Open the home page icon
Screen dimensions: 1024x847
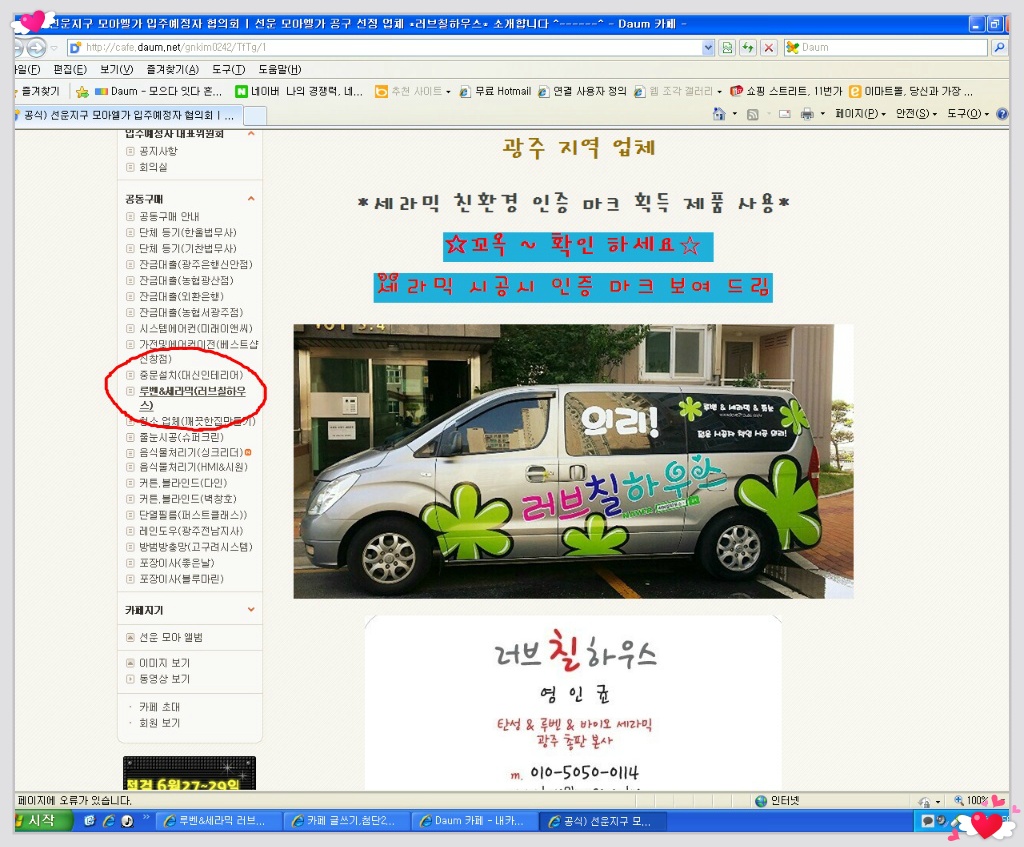719,114
